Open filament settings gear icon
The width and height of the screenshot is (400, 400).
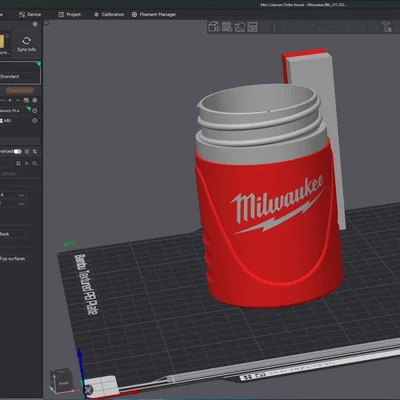(35, 100)
